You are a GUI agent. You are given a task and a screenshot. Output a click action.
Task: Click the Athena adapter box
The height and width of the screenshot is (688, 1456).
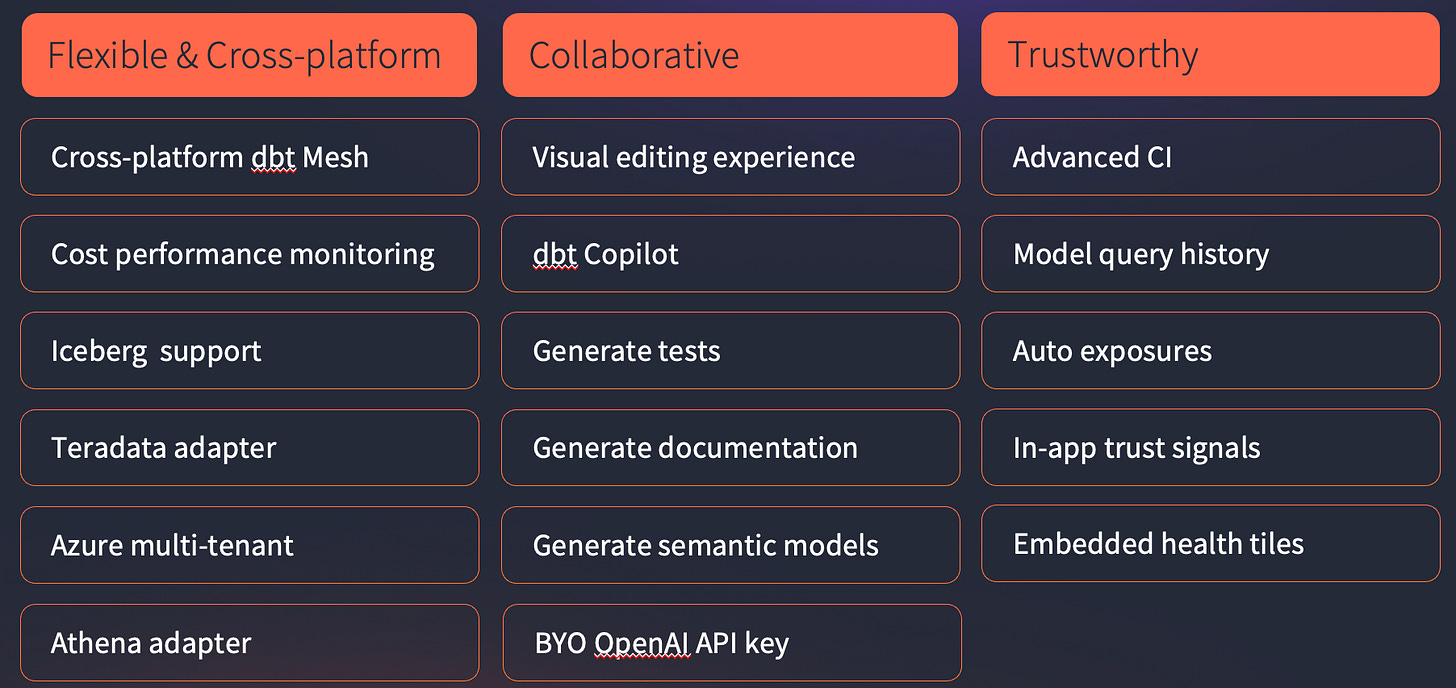click(249, 642)
